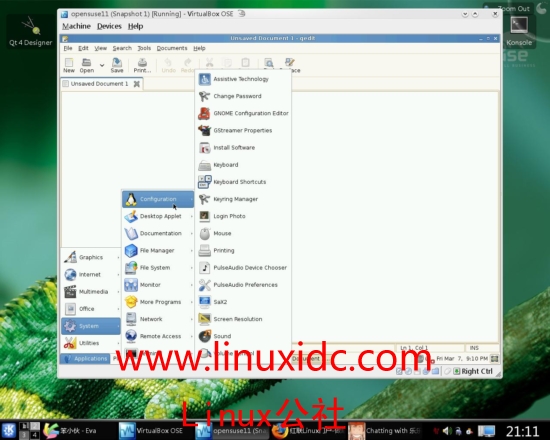The height and width of the screenshot is (440, 550).
Task: Open Konsole desktop icon
Action: [519, 32]
